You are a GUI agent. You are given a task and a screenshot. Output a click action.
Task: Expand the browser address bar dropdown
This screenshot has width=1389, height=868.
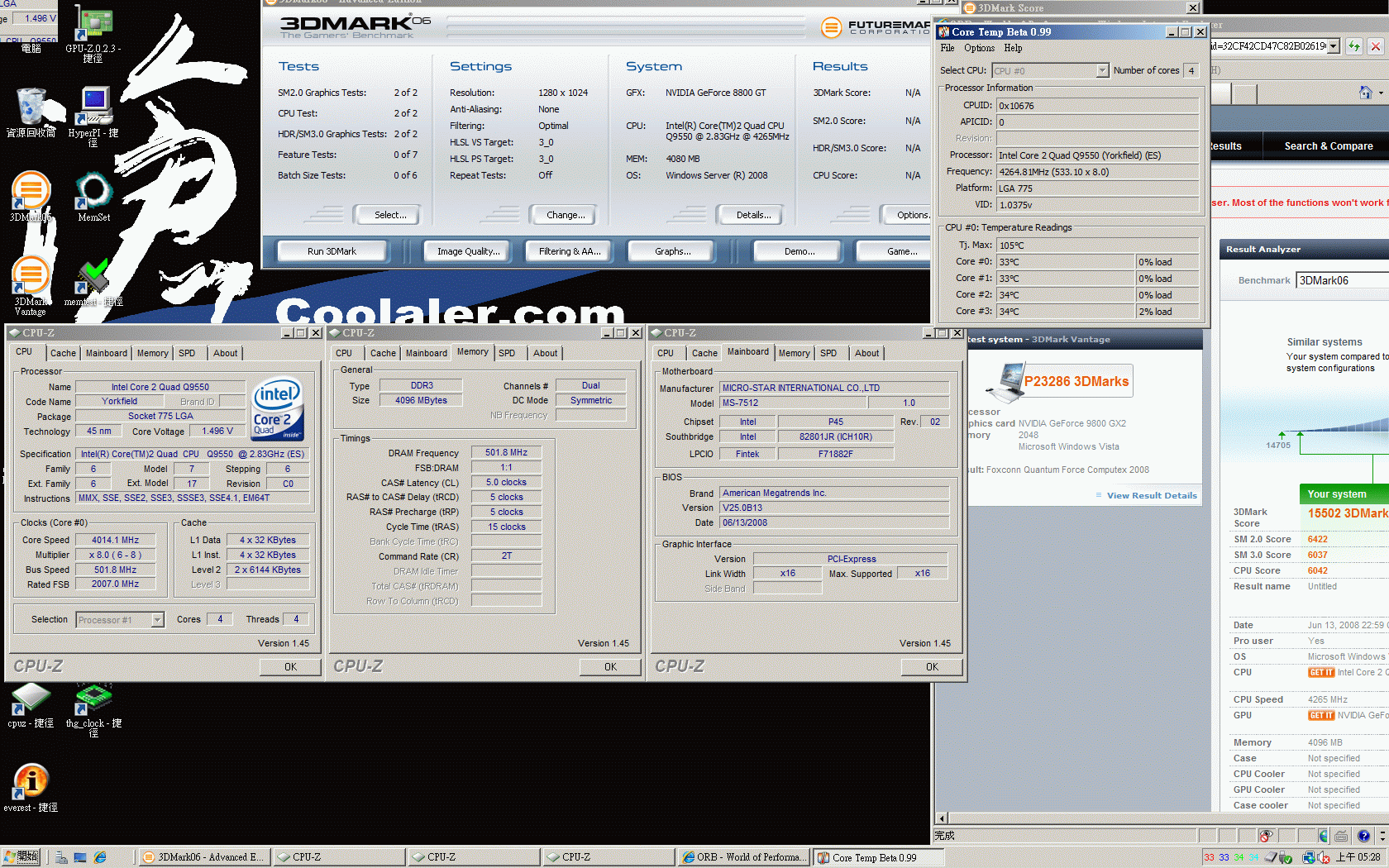click(1333, 46)
